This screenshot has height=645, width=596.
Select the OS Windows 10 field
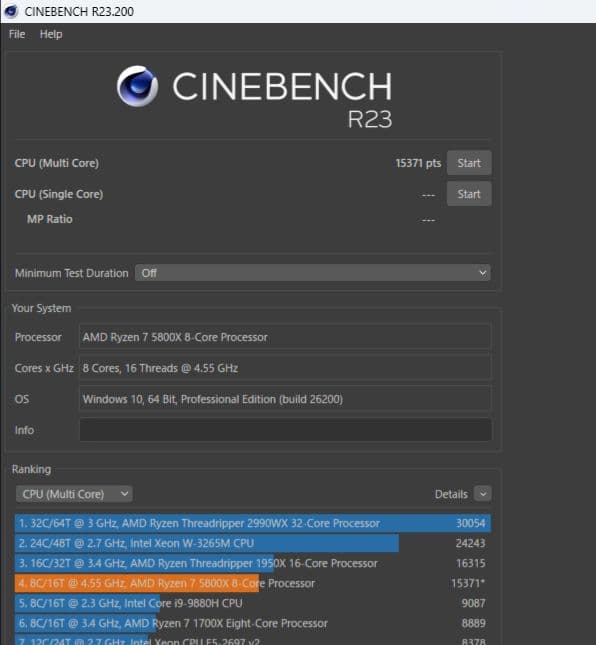285,399
